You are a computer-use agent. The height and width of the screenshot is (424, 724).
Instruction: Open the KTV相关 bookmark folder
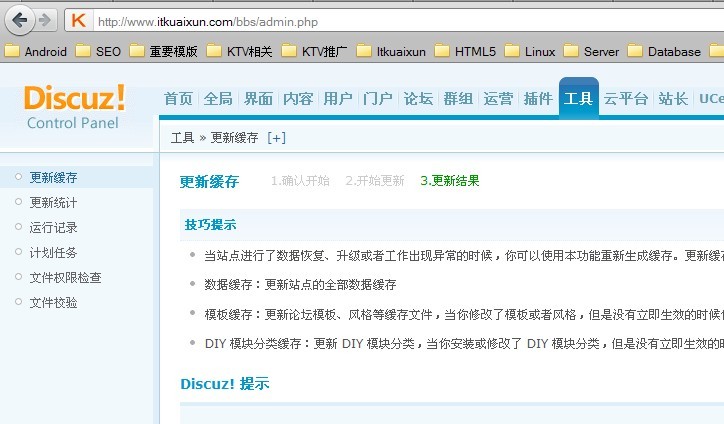[x=239, y=51]
